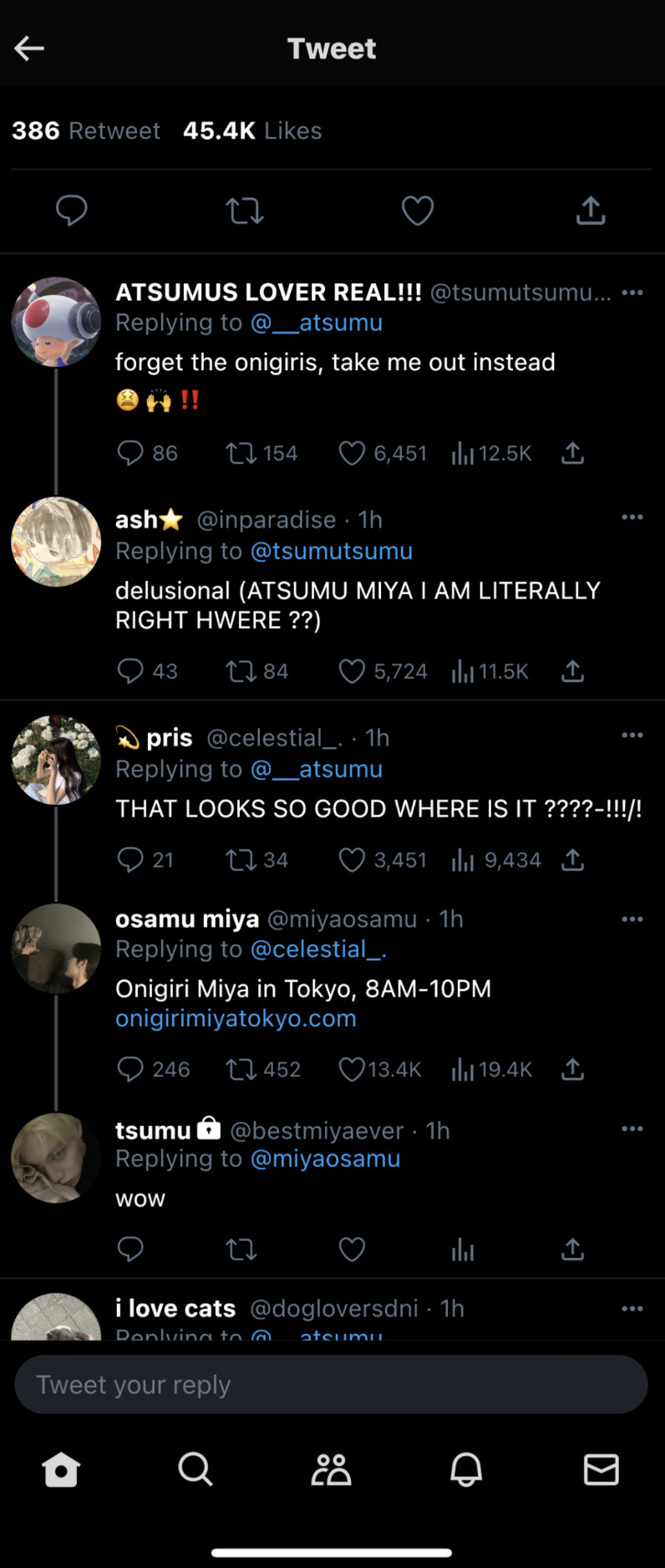Open the Home tab in bottom bar
The height and width of the screenshot is (1568, 665).
61,1469
